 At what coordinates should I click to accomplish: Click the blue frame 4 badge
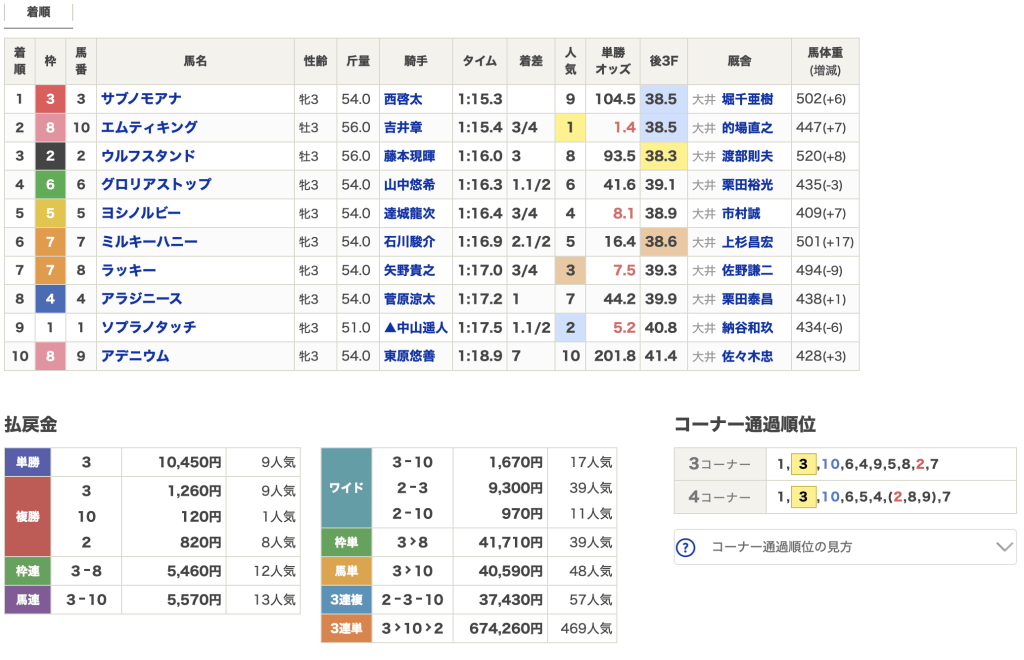[50, 299]
